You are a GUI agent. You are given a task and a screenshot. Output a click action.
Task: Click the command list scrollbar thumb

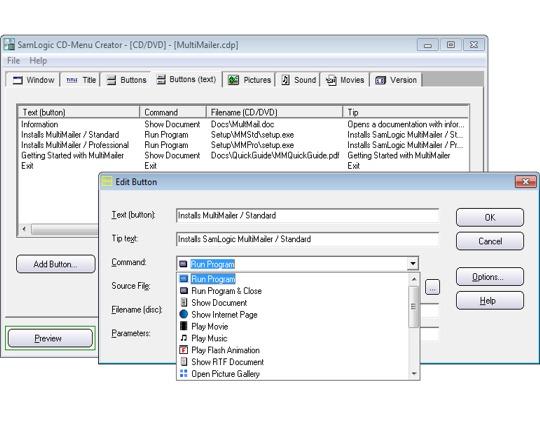click(413, 307)
